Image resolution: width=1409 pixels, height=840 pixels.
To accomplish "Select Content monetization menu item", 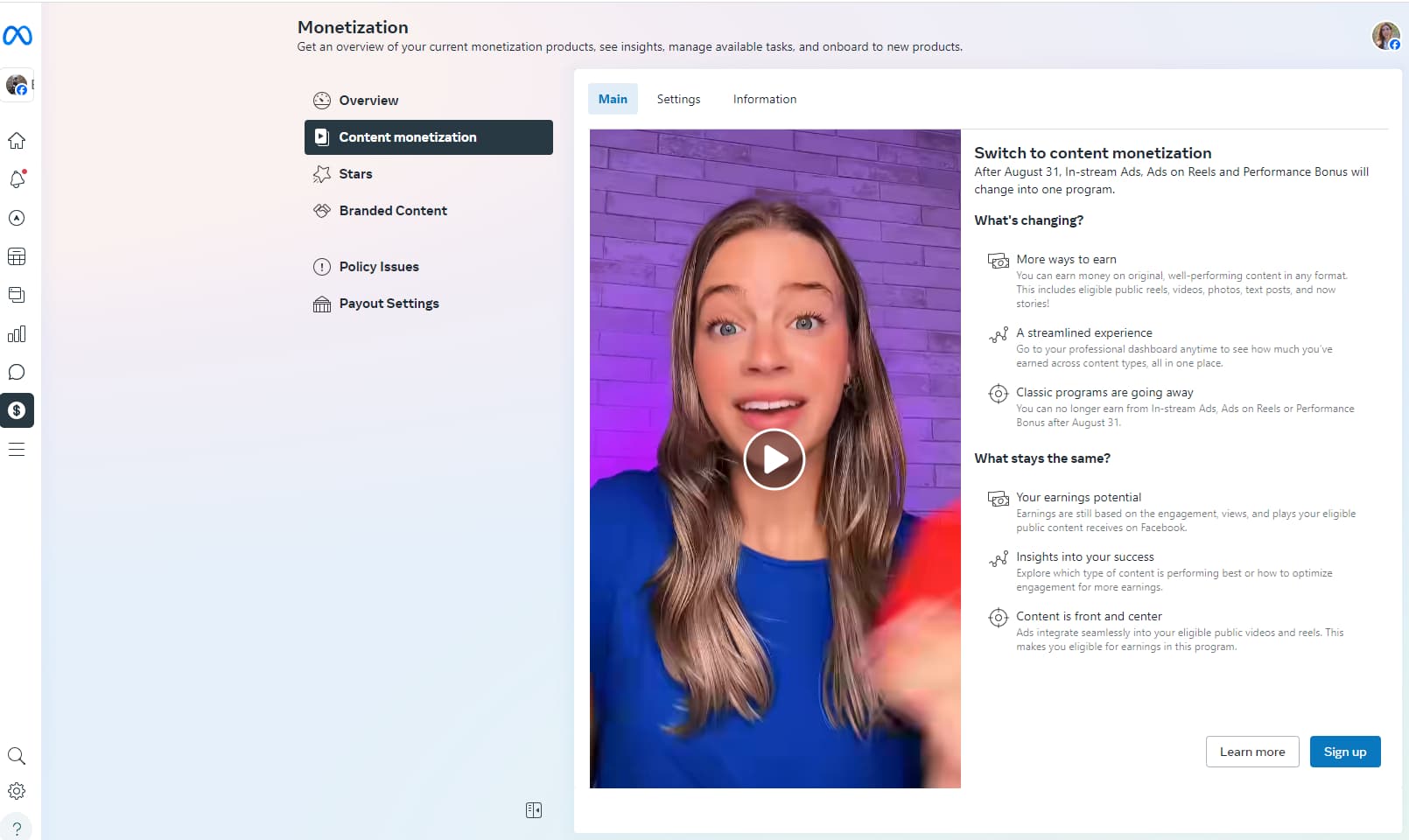I will click(429, 137).
